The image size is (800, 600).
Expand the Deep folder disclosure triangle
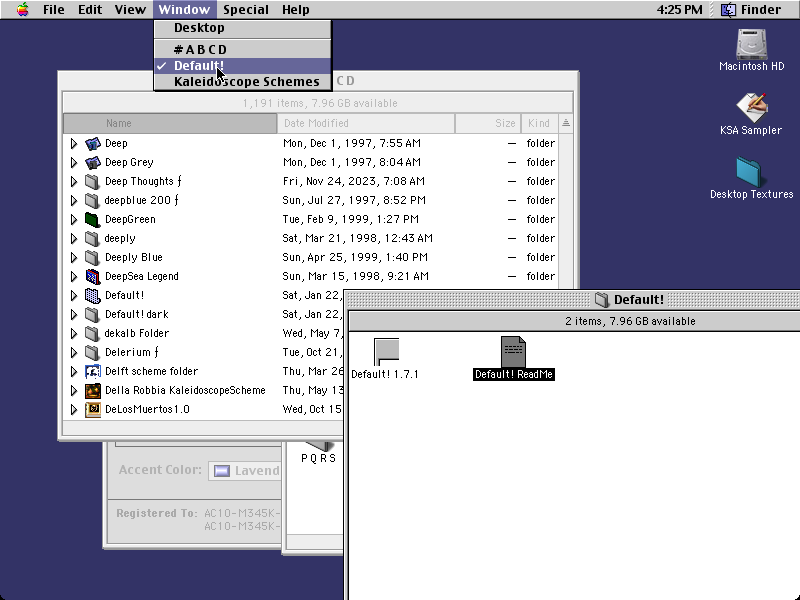point(74,143)
